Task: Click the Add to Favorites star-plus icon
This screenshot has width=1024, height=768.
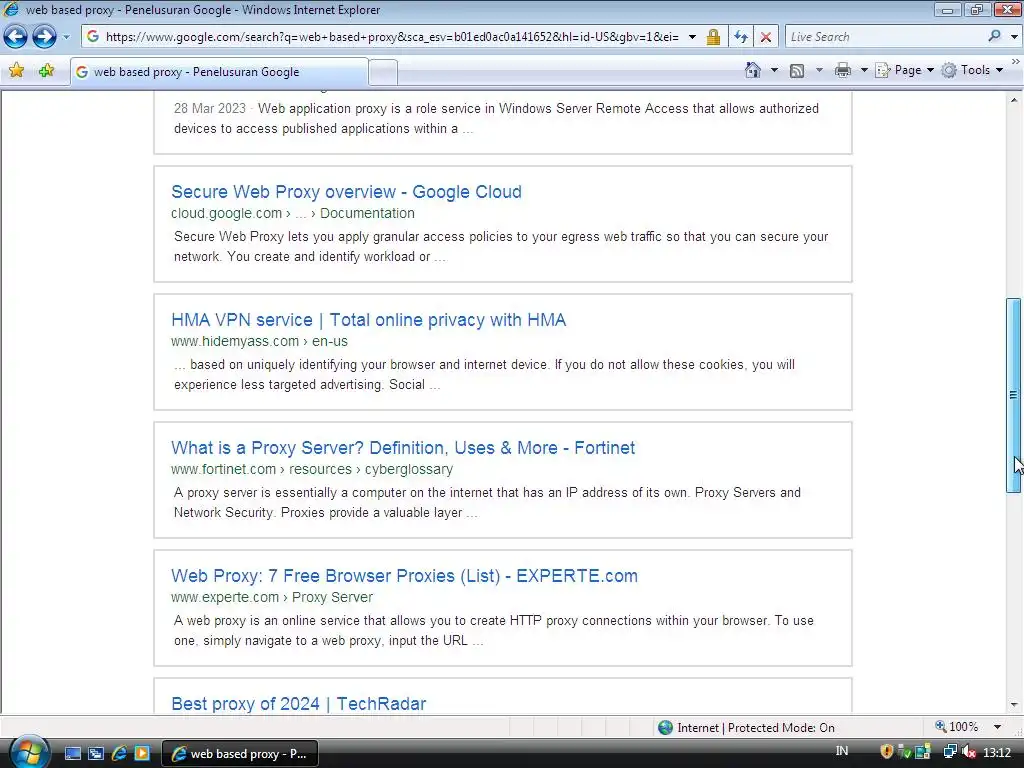Action: click(x=46, y=71)
